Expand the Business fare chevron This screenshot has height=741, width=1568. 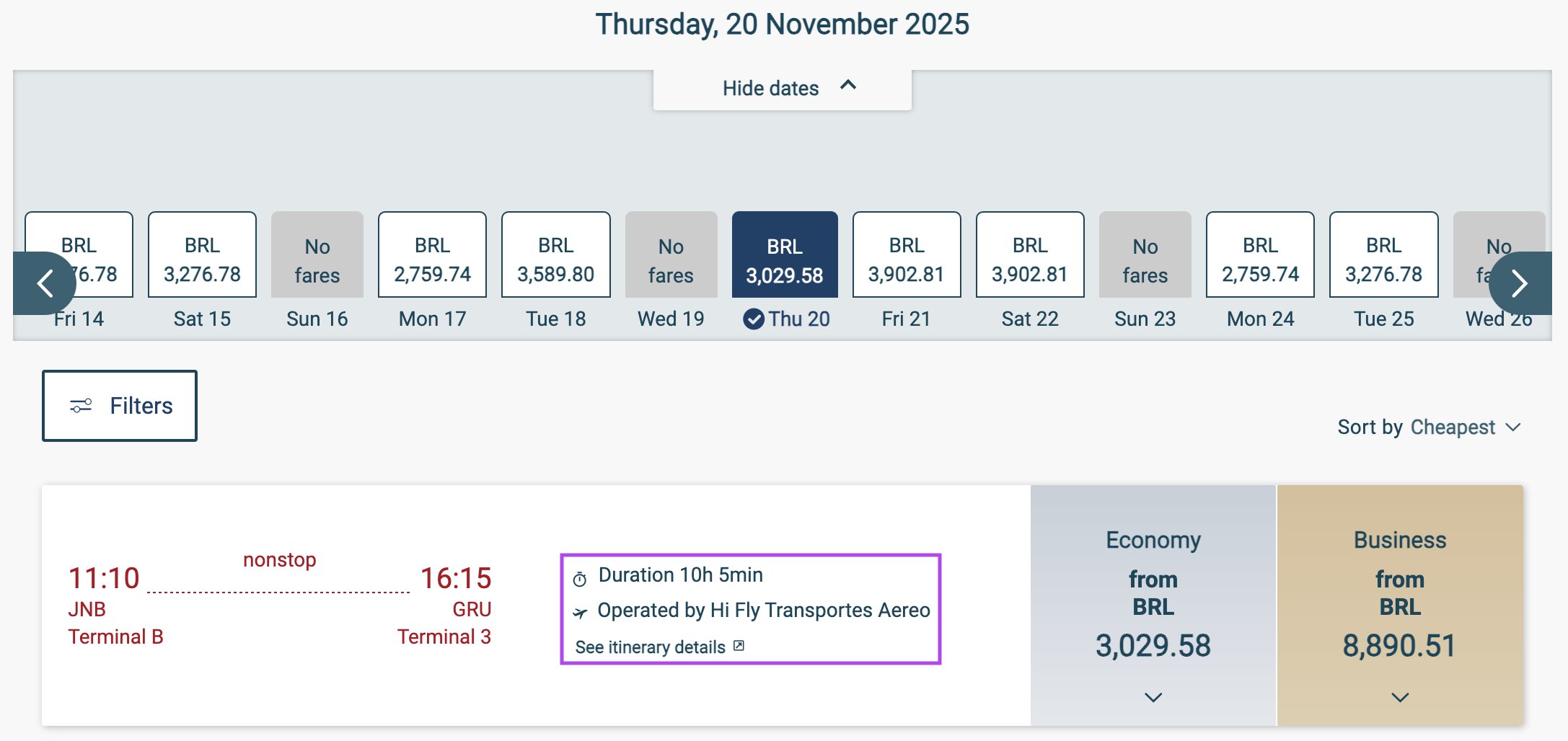(x=1400, y=697)
